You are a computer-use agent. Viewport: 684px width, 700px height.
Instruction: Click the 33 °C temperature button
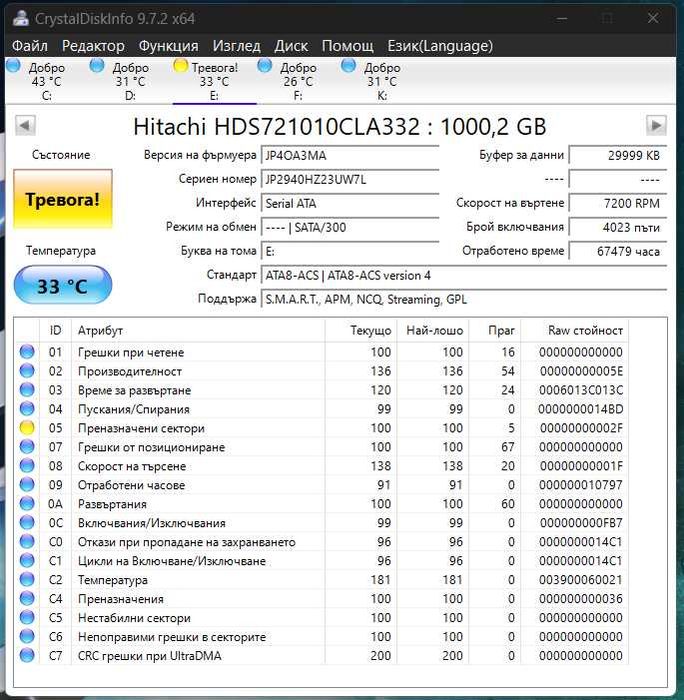[x=63, y=285]
